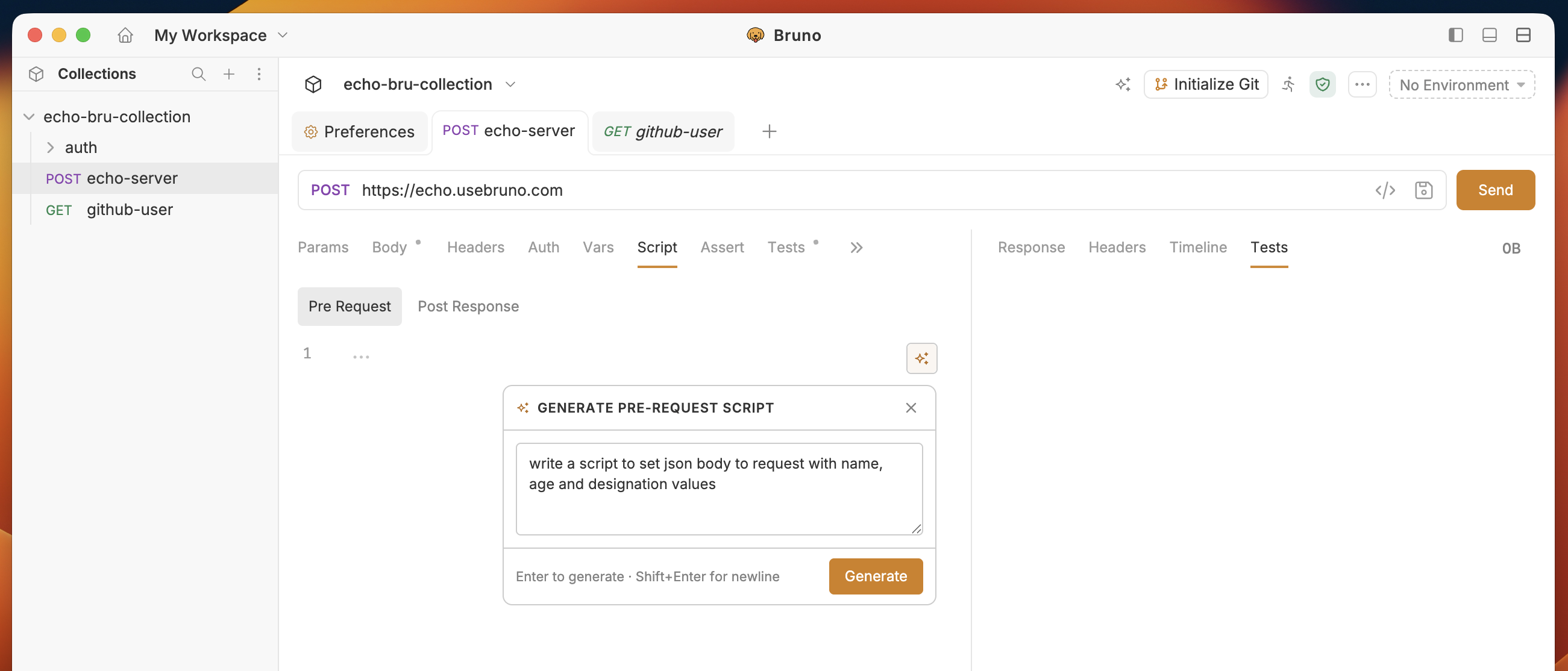The width and height of the screenshot is (1568, 671).
Task: Open the echo-bru-collection header dropdown chevron
Action: [510, 84]
